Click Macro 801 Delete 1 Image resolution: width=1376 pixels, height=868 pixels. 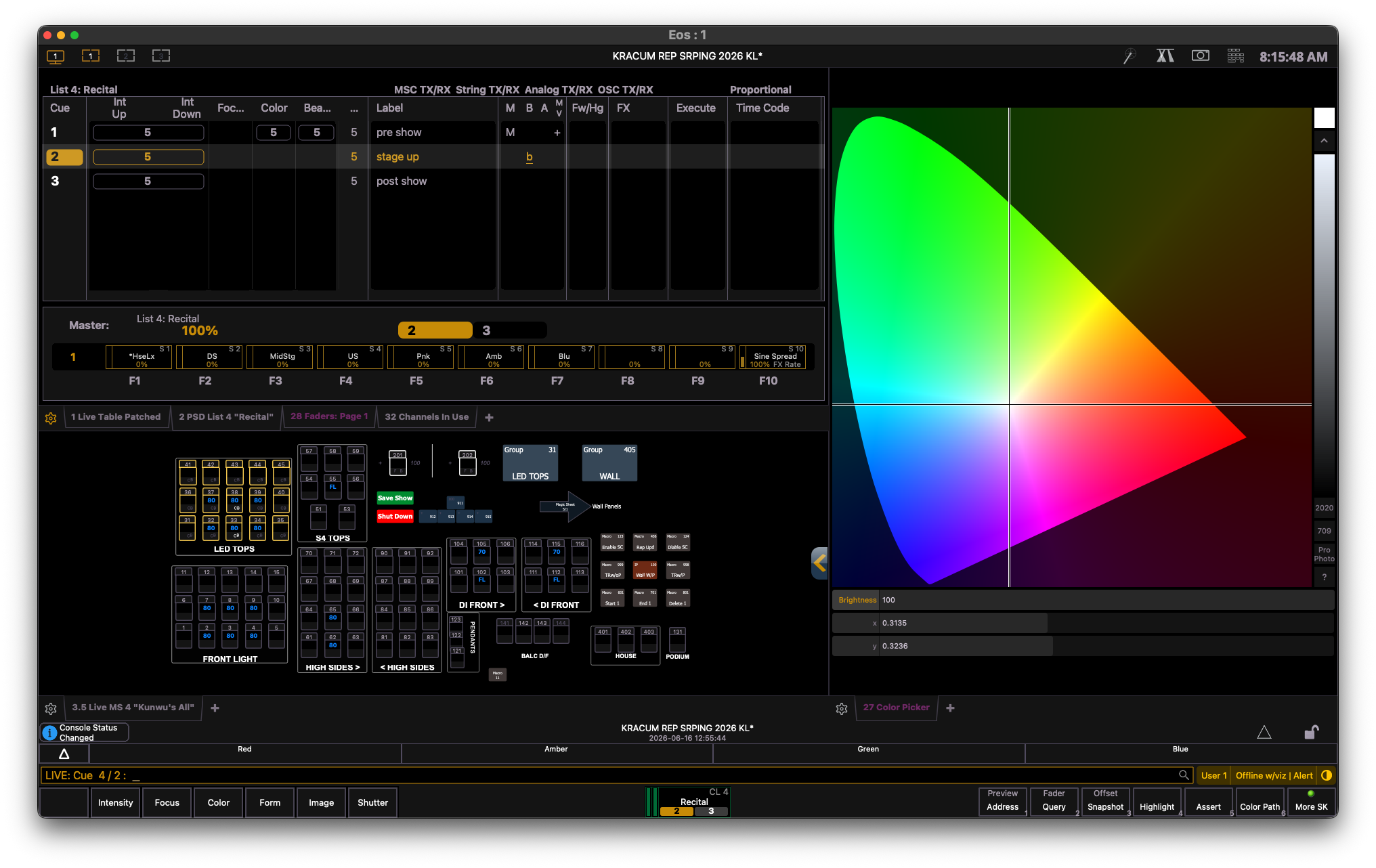[678, 599]
